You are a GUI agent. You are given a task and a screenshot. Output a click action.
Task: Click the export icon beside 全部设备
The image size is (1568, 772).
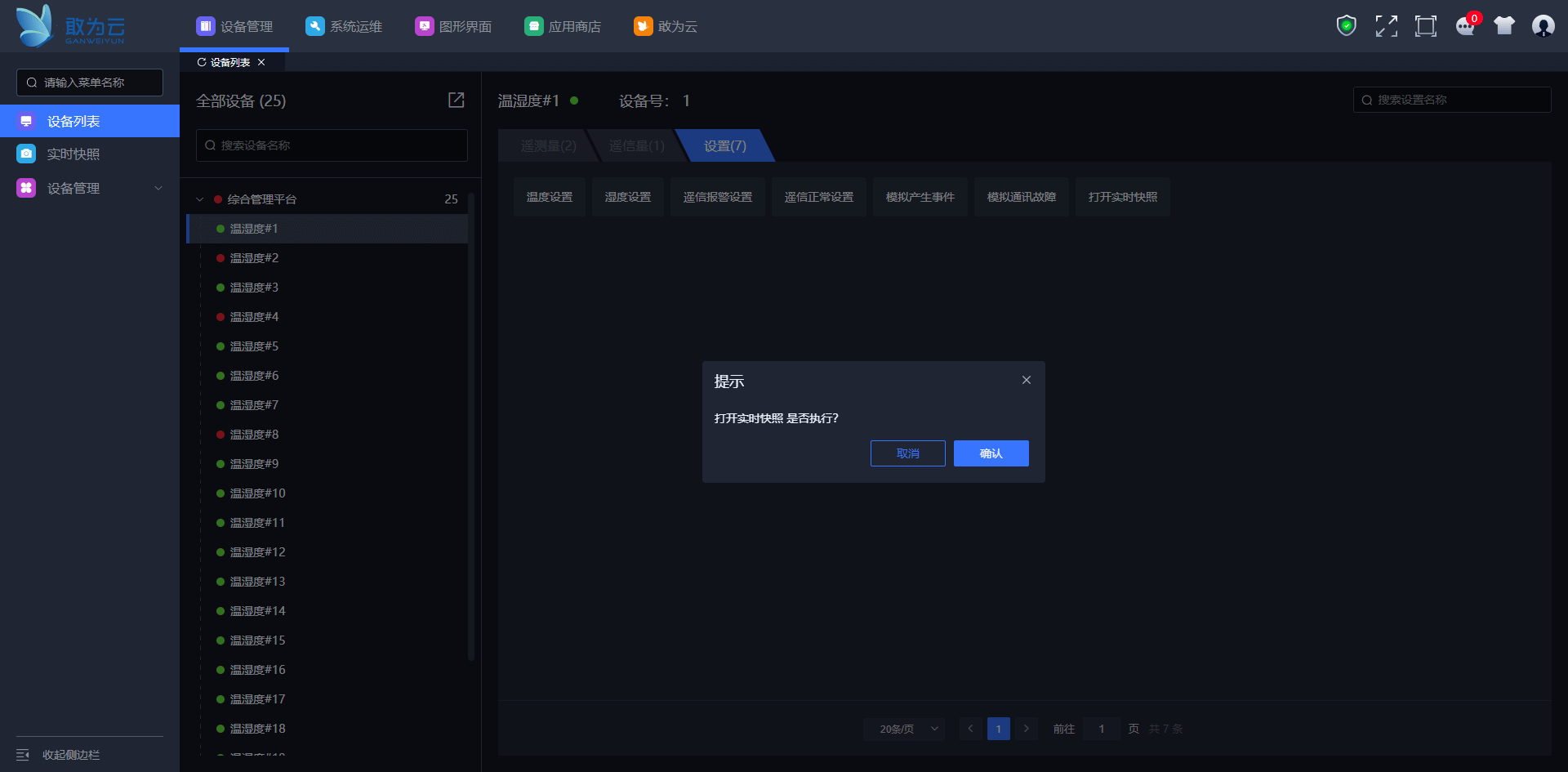pos(457,100)
